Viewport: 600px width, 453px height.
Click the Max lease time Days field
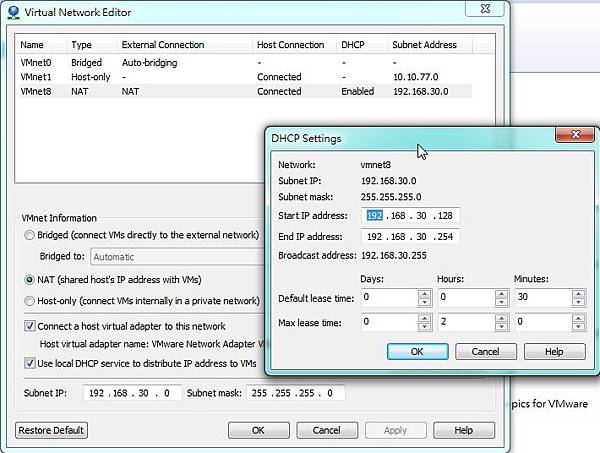tap(390, 322)
